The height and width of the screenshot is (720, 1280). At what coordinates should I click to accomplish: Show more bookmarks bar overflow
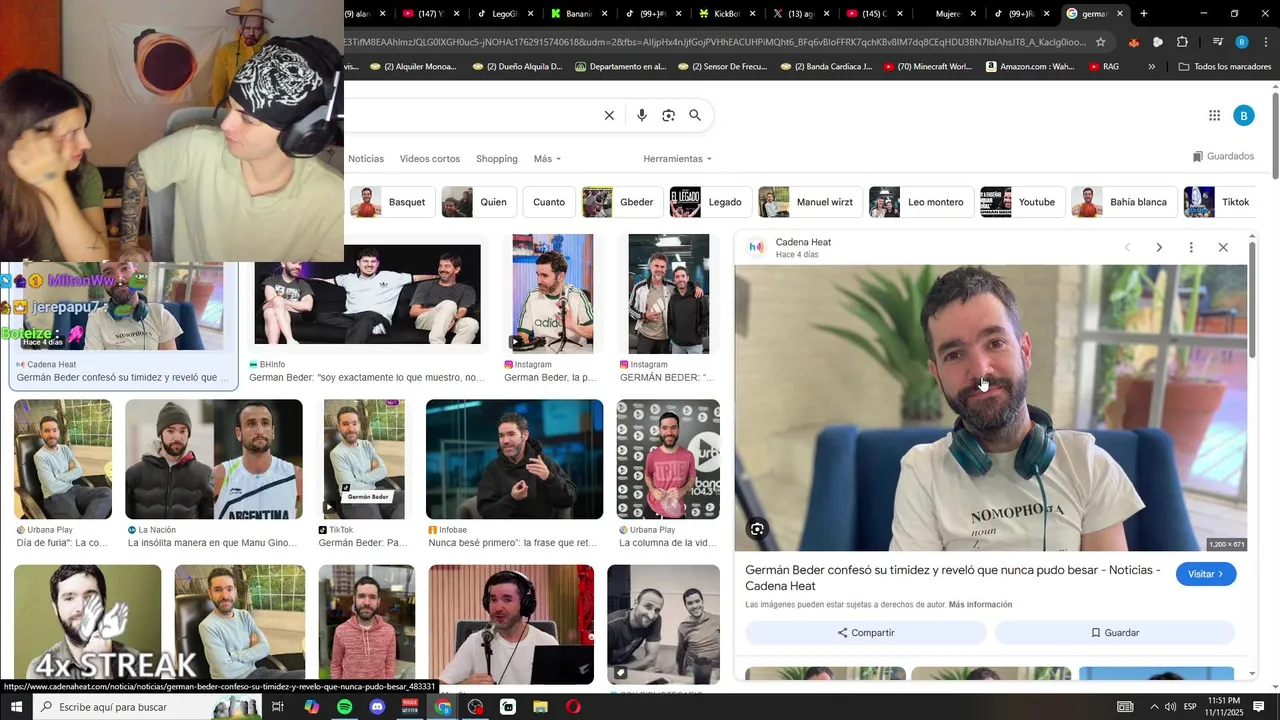pyautogui.click(x=1151, y=67)
